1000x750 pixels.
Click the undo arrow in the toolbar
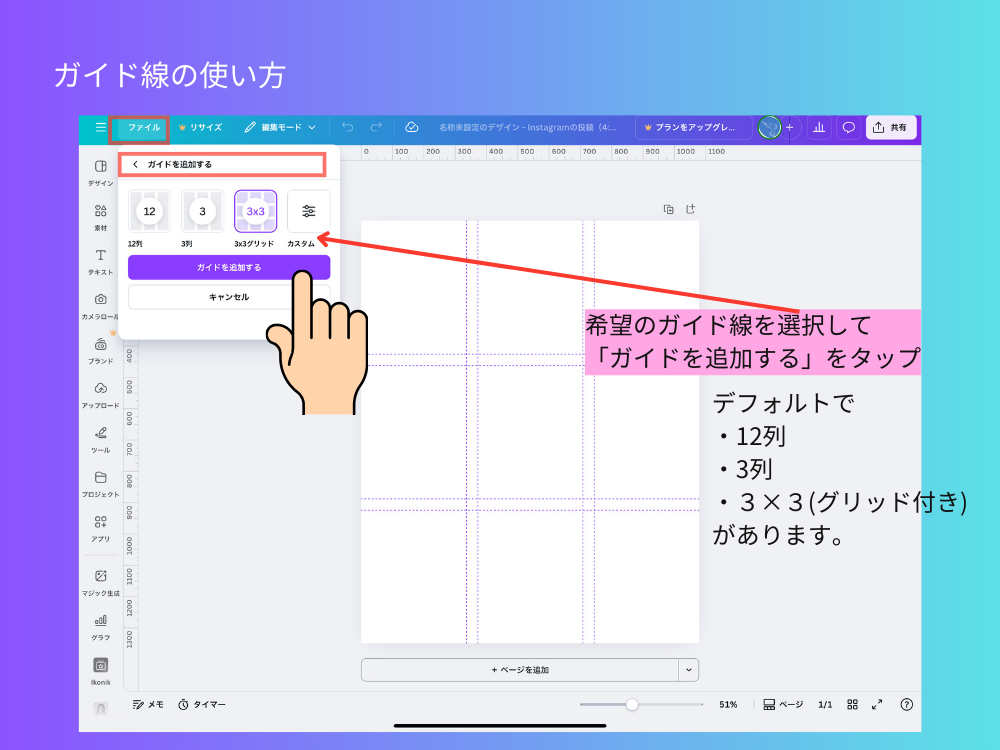(348, 127)
